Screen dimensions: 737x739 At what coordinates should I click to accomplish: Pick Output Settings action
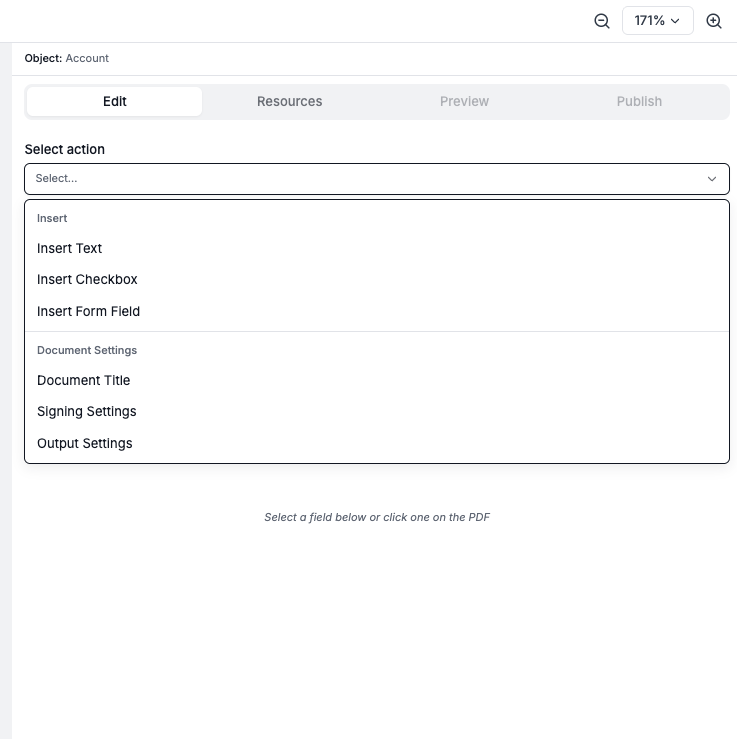(x=377, y=443)
